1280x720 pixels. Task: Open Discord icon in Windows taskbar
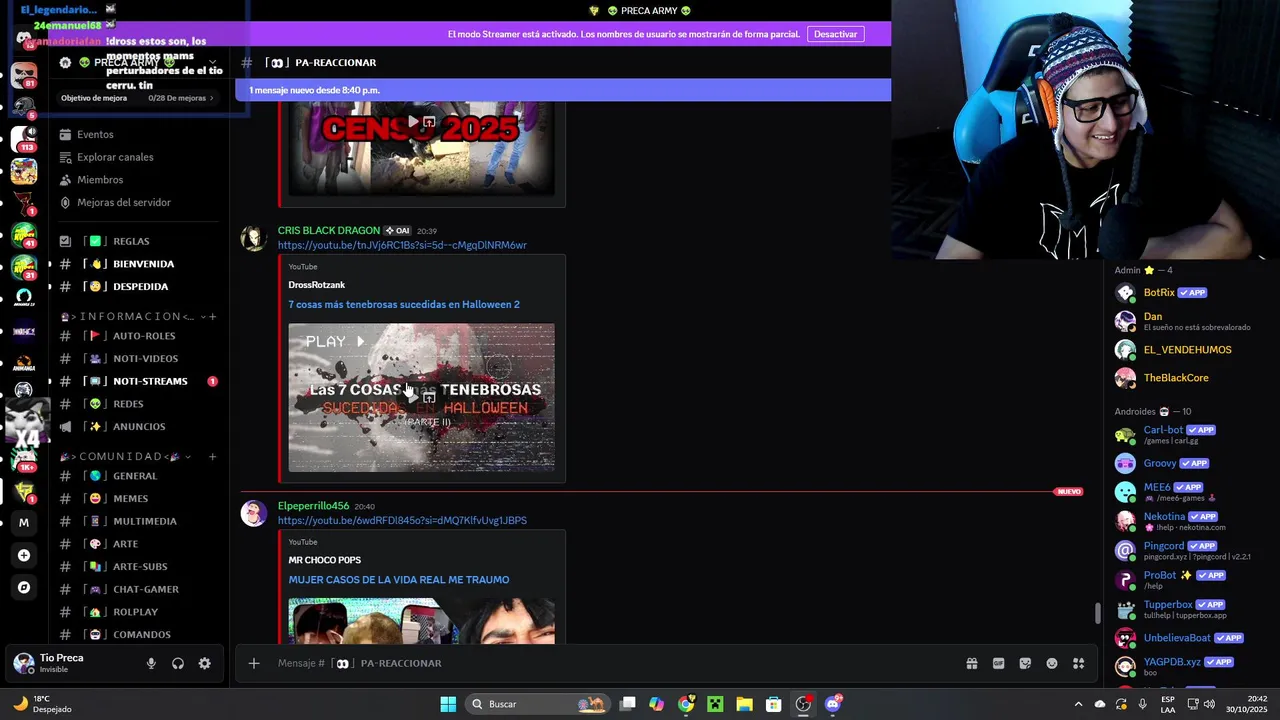coord(833,704)
